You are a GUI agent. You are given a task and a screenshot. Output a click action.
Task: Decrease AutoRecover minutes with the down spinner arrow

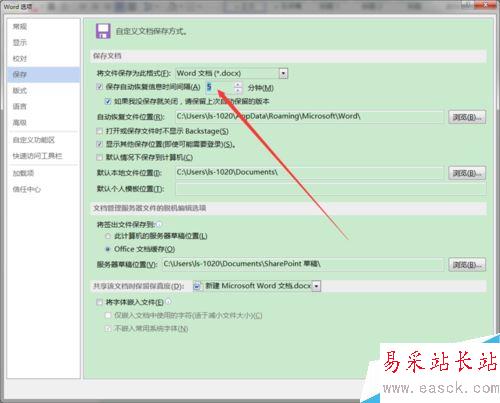point(238,90)
